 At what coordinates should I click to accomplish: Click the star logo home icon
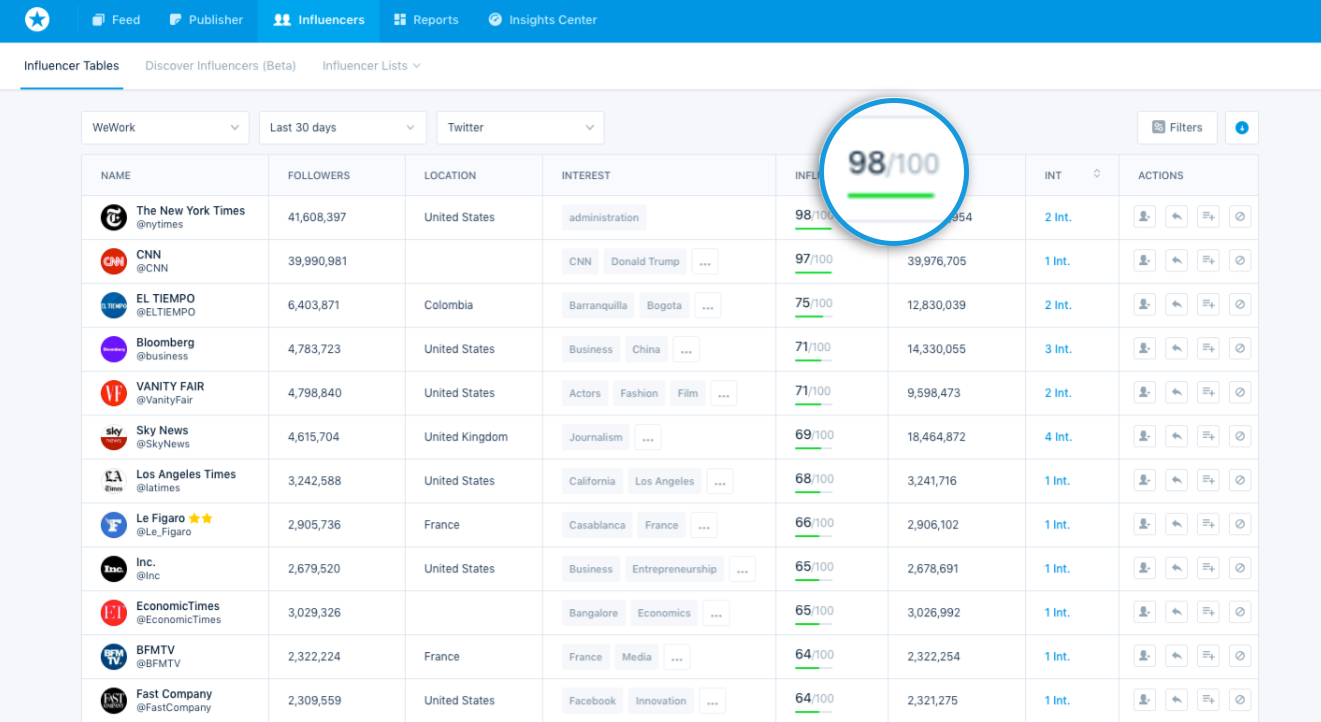tap(37, 19)
